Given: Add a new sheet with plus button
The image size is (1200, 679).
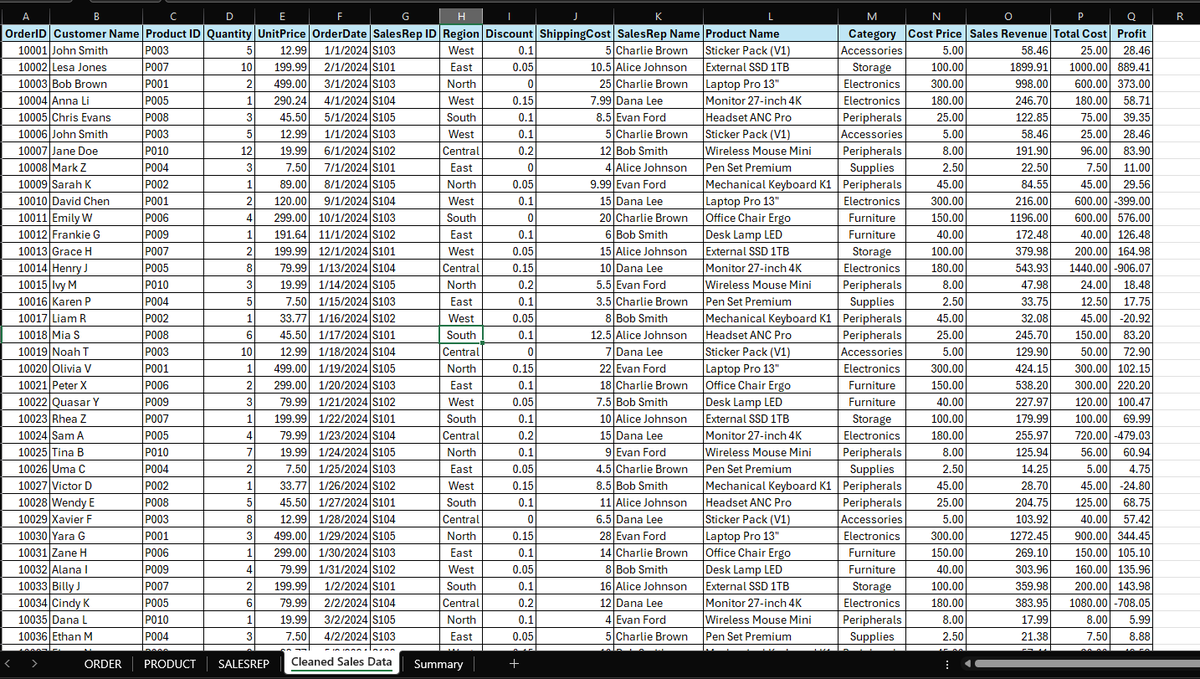Looking at the screenshot, I should click(514, 664).
